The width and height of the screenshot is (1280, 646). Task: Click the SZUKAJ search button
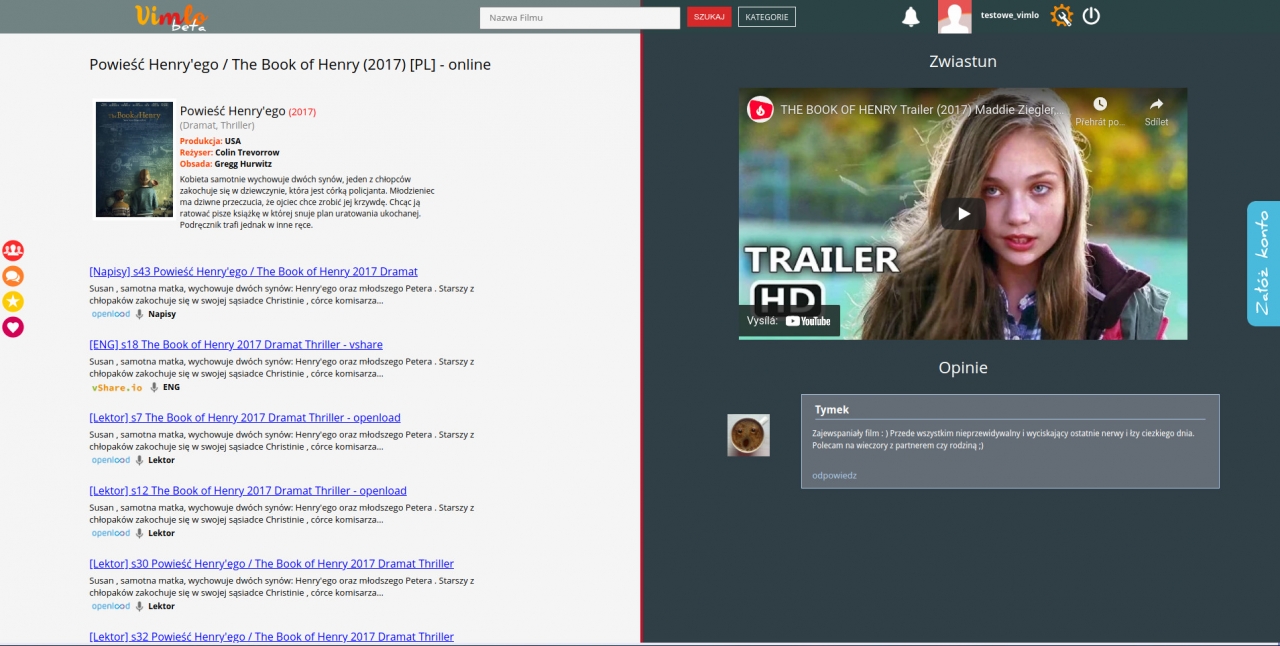pos(709,17)
